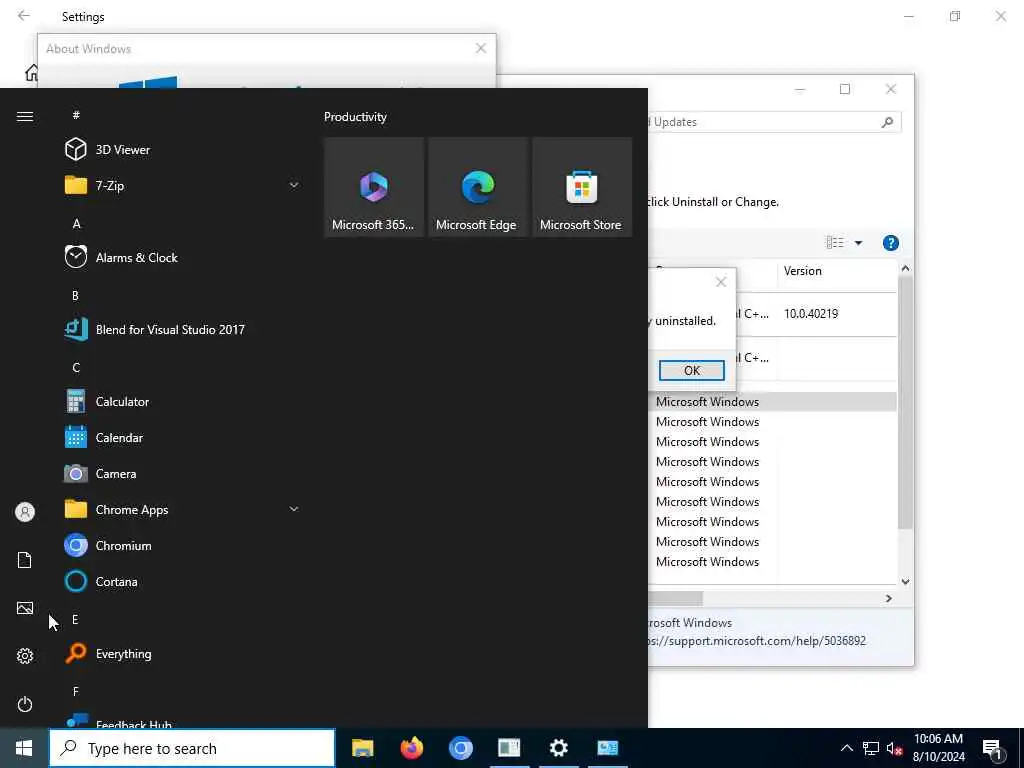Open 3D Viewer from the app list

[183, 150]
